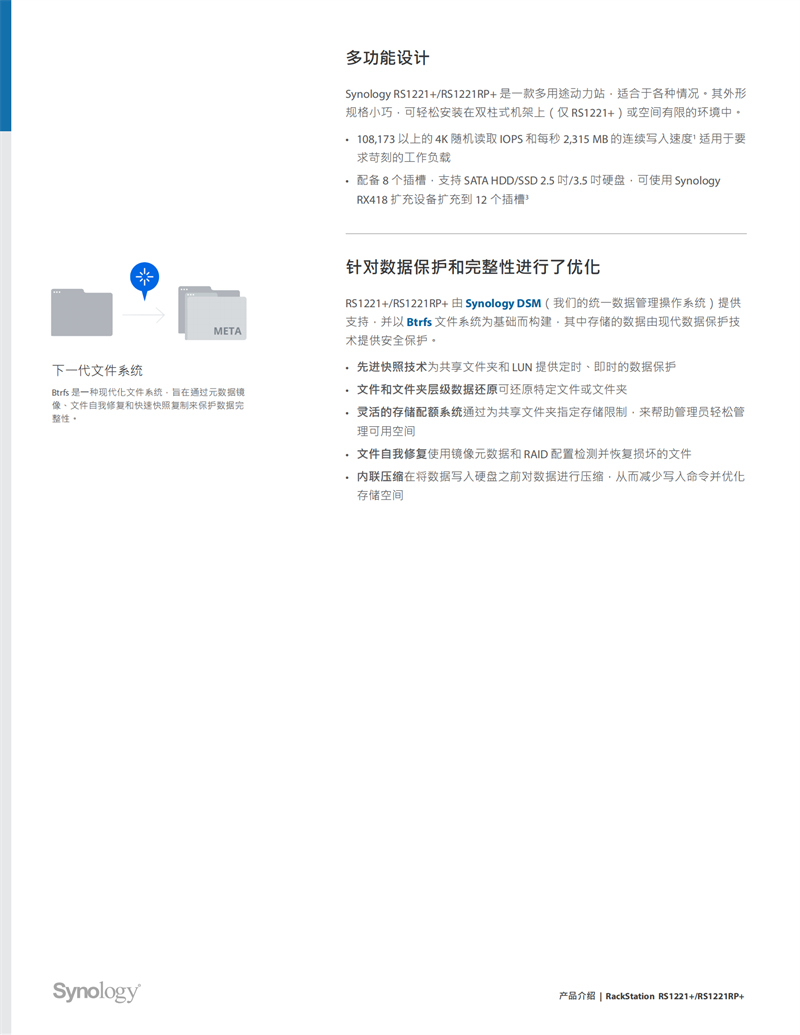Click the arrow between the two folders
Viewport: 800px width, 1035px height.
coord(143,314)
